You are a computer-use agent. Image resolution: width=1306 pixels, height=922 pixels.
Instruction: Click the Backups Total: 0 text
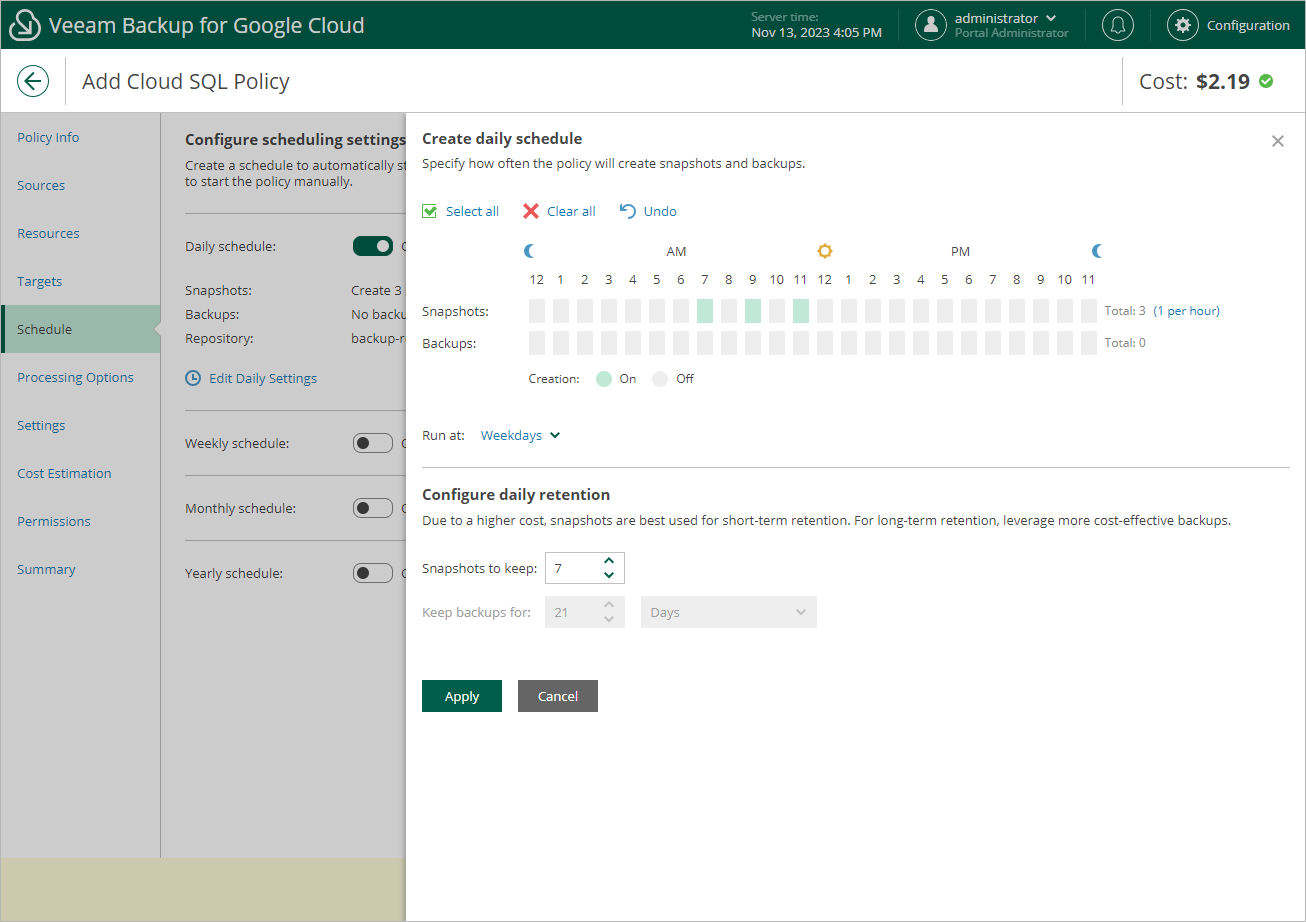tap(1125, 343)
